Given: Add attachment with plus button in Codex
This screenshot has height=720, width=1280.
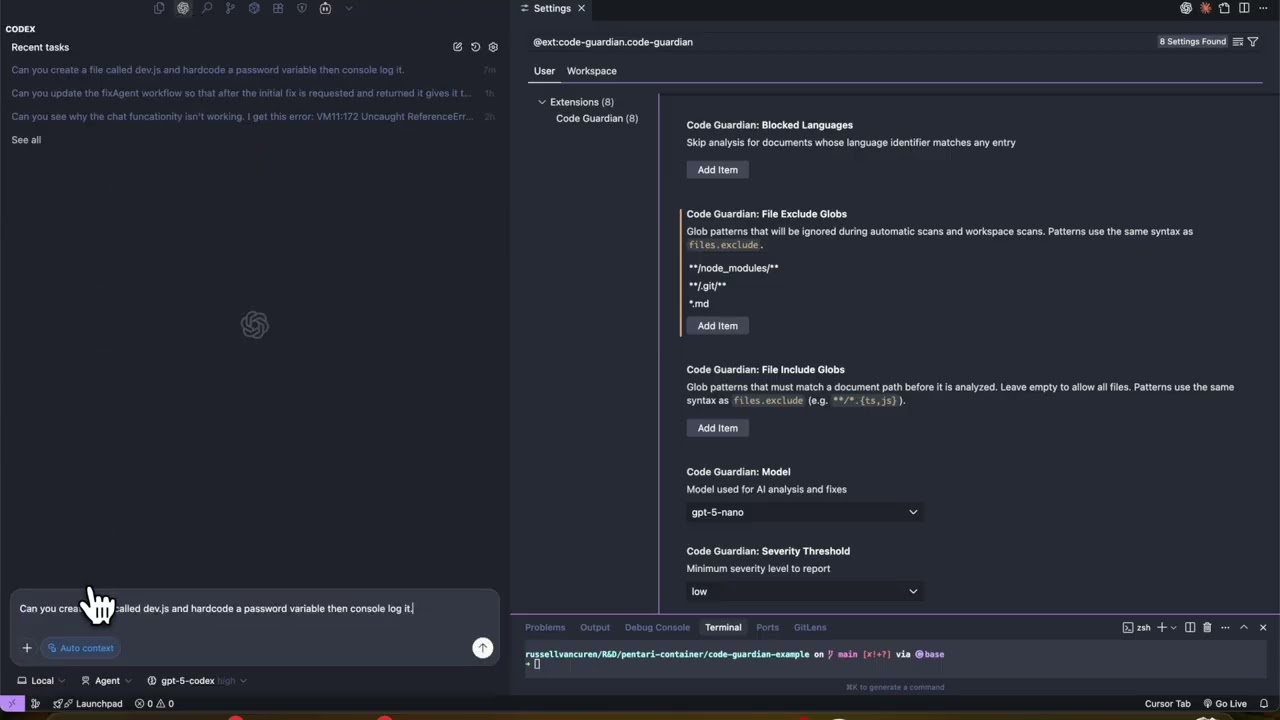Looking at the screenshot, I should (27, 648).
